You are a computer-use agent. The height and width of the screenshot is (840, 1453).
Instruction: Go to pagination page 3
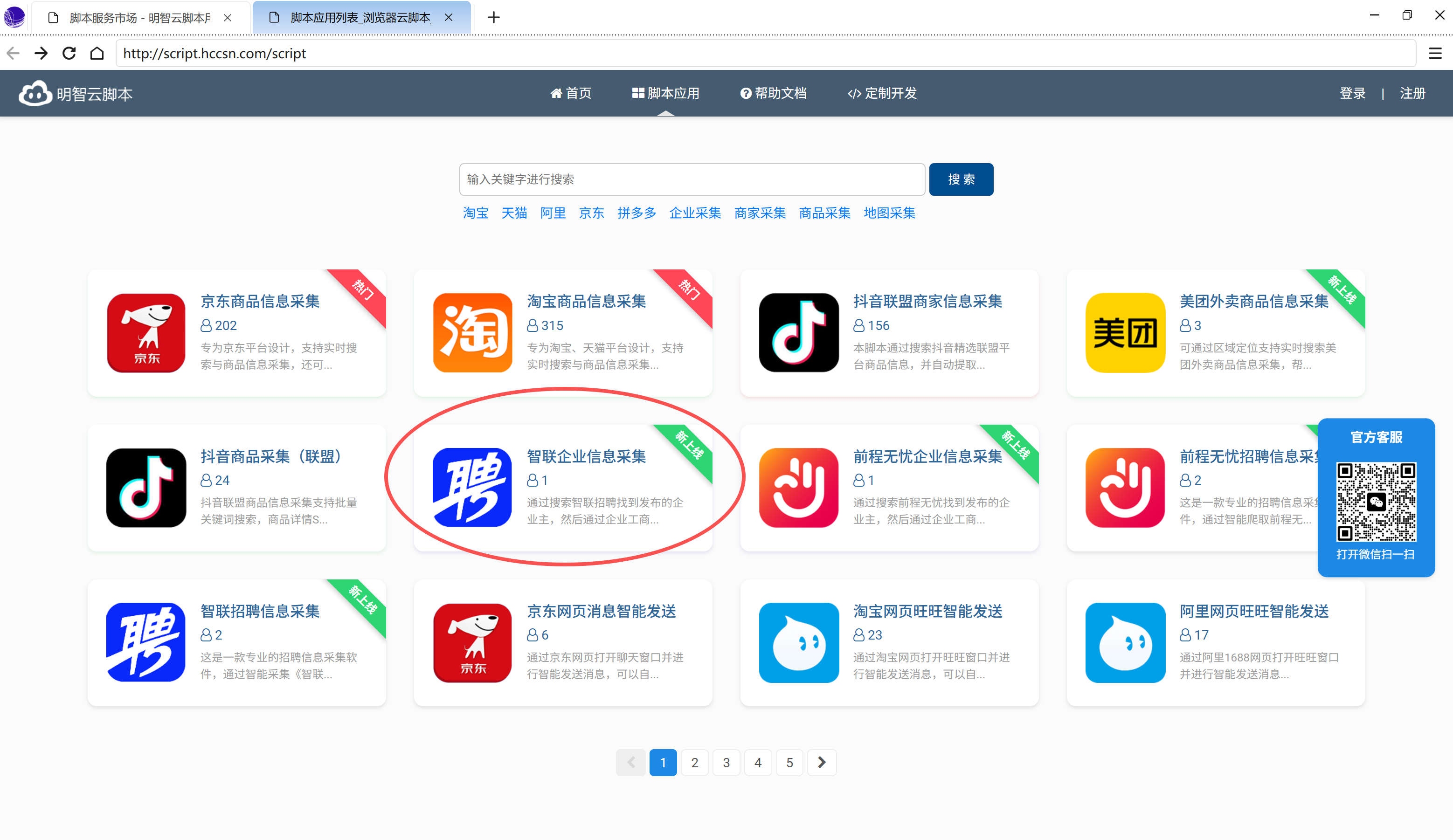(726, 762)
